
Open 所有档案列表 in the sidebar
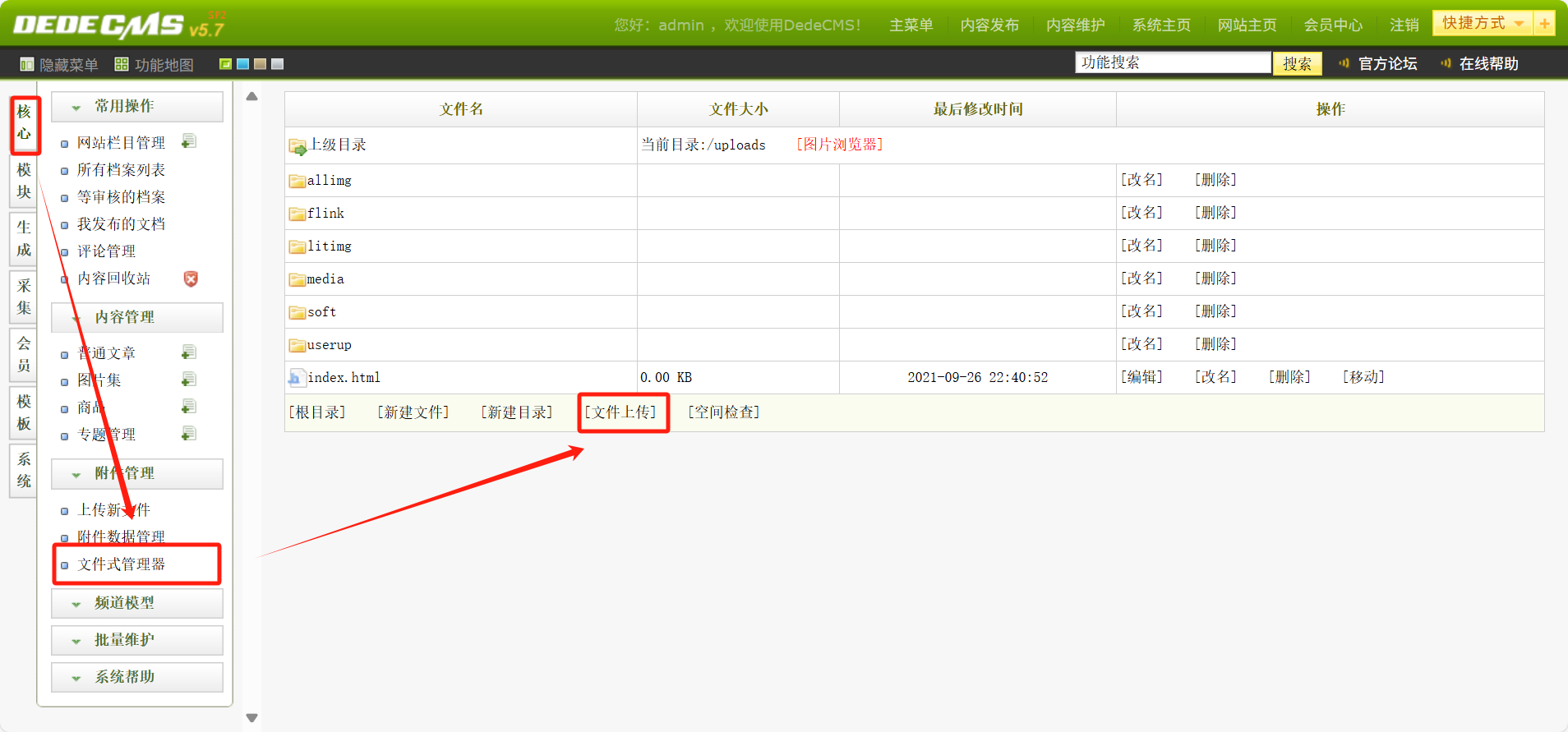point(121,170)
